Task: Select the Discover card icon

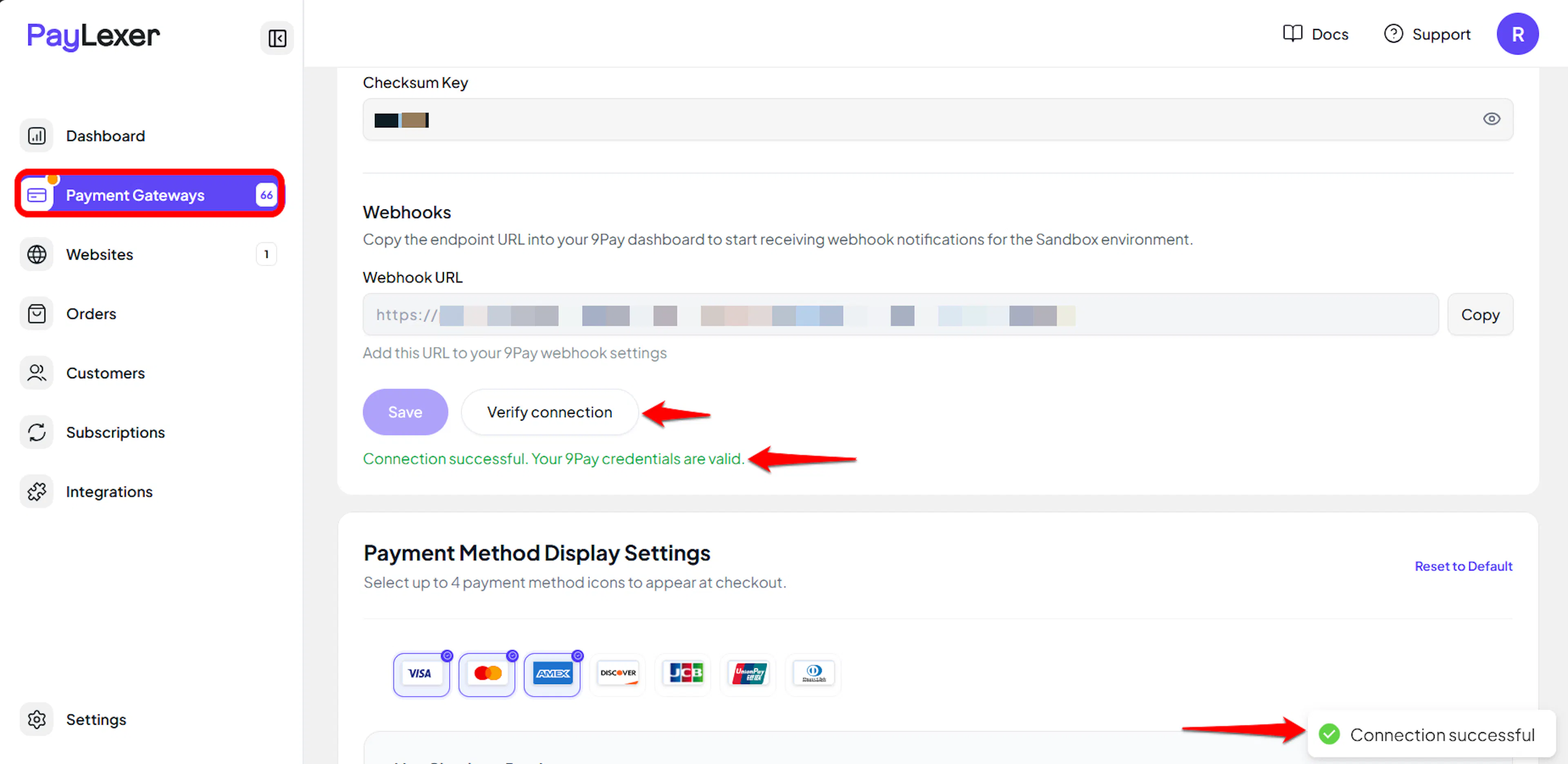Action: (x=618, y=673)
